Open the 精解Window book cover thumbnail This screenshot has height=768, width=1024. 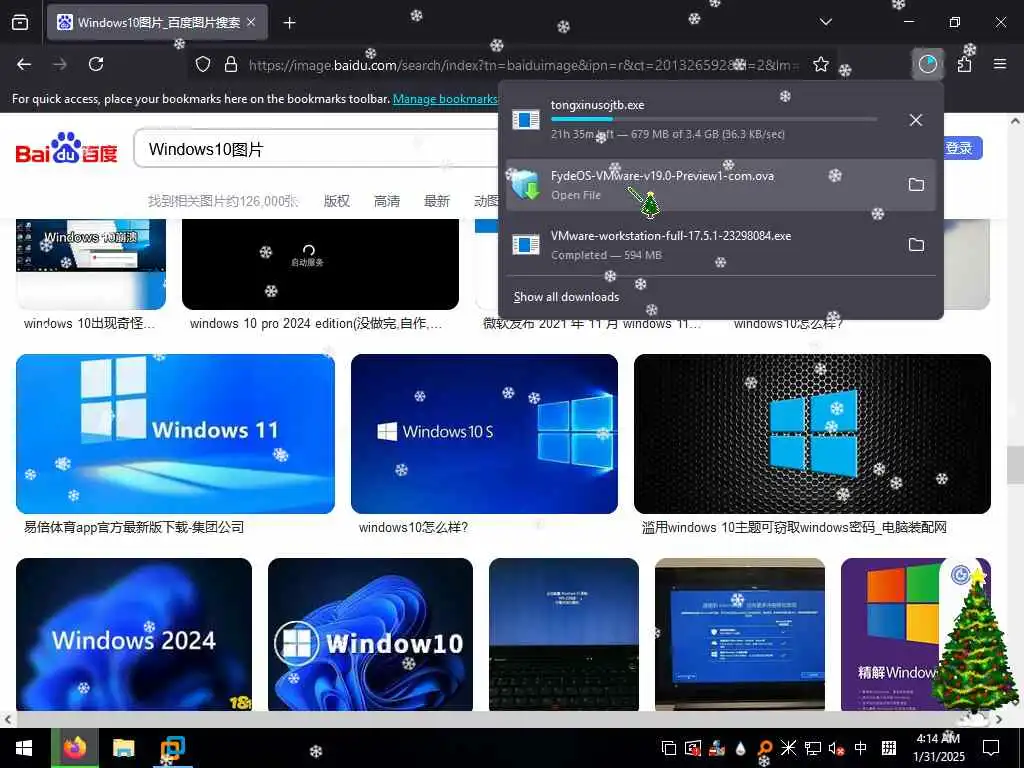tap(891, 634)
